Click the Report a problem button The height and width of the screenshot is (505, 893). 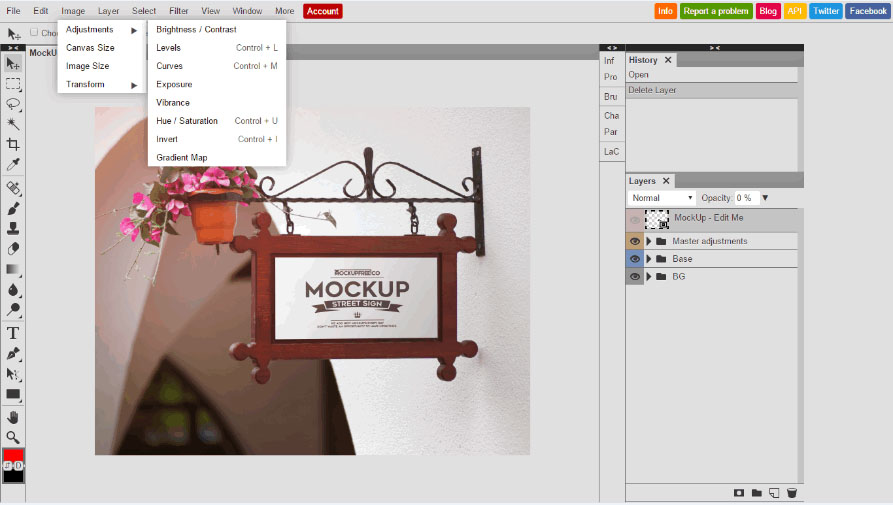click(x=716, y=11)
